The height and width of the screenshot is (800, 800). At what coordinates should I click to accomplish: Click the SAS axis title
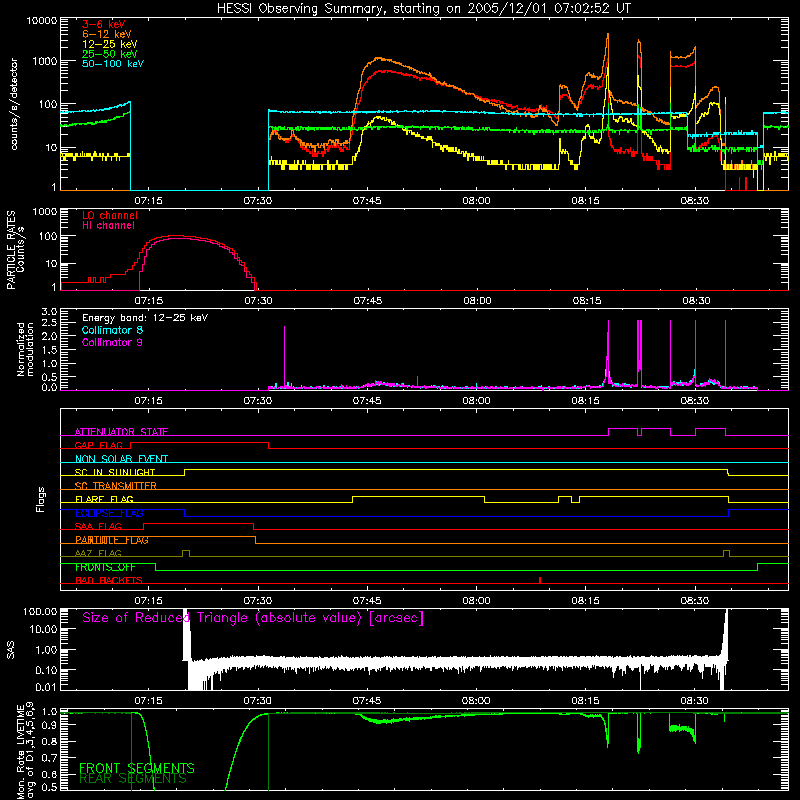[x=11, y=650]
